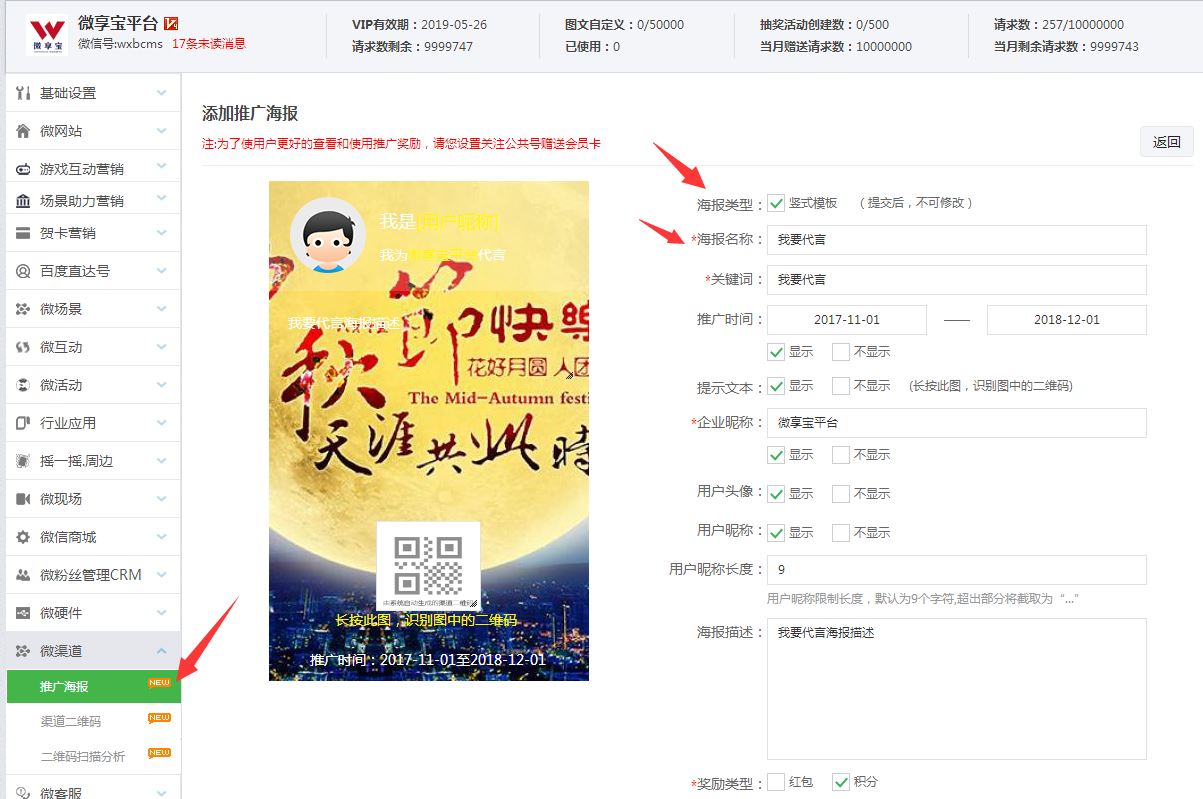Click the icon beside 微互动
The height and width of the screenshot is (799, 1203).
pyautogui.click(x=22, y=347)
